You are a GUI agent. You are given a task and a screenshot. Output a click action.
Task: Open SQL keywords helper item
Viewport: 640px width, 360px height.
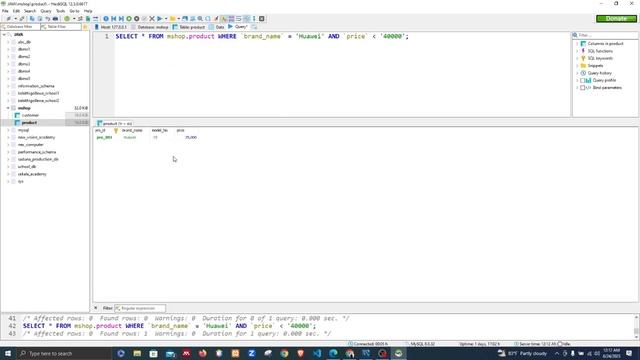(x=600, y=58)
